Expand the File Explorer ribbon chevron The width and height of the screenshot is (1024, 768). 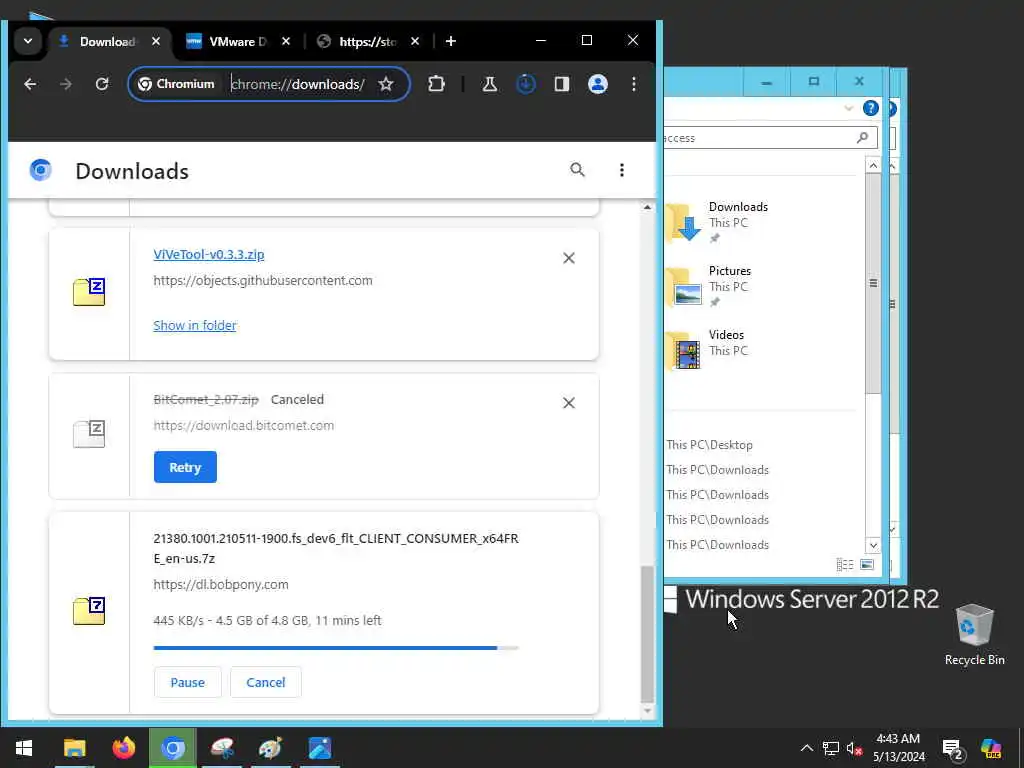click(x=848, y=108)
